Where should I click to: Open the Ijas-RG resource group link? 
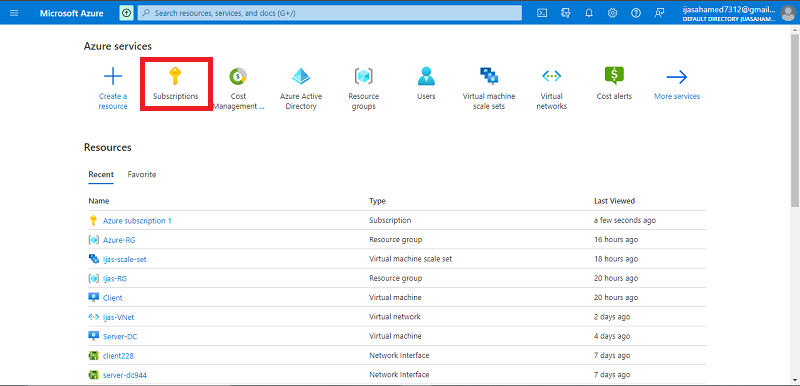(x=115, y=278)
